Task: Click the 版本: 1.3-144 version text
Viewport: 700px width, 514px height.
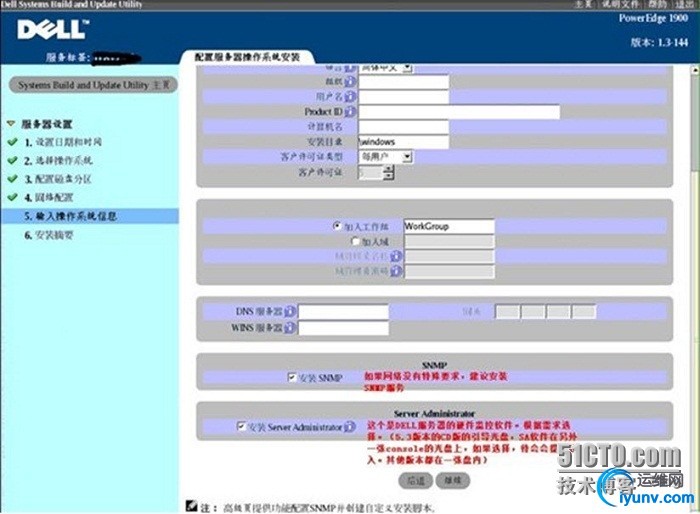Action: click(x=659, y=42)
